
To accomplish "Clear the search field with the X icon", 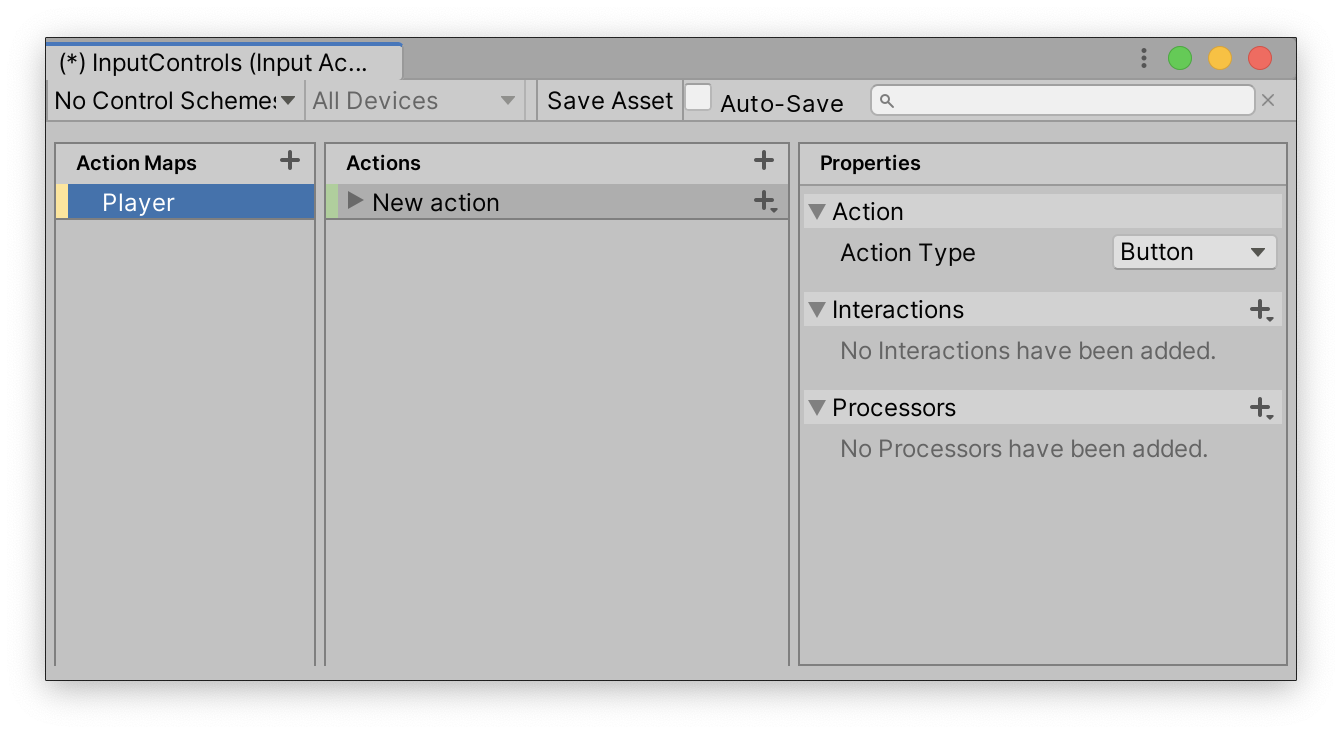I will [x=1268, y=100].
